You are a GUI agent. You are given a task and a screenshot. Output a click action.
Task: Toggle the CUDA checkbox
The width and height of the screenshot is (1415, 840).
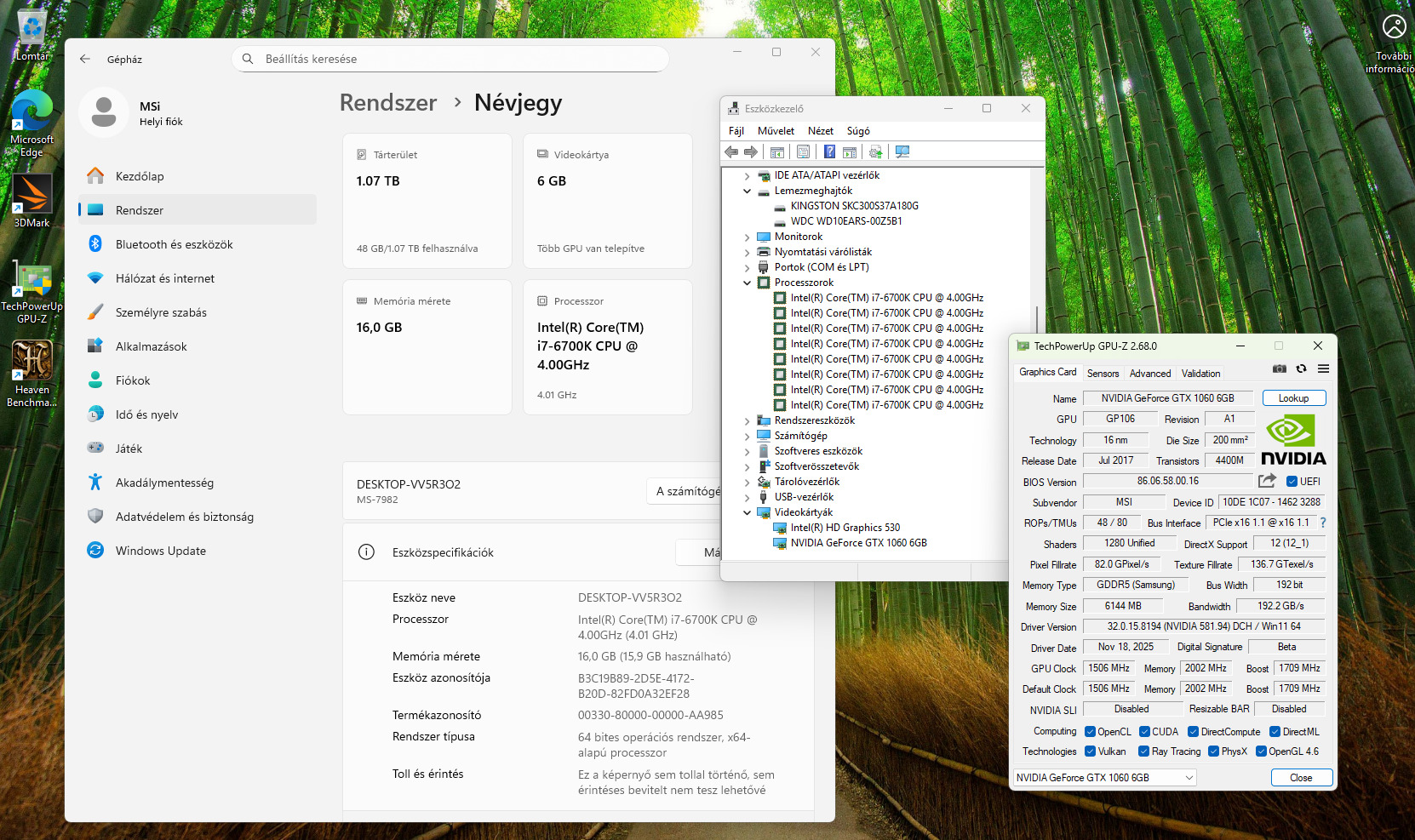pos(1144,732)
